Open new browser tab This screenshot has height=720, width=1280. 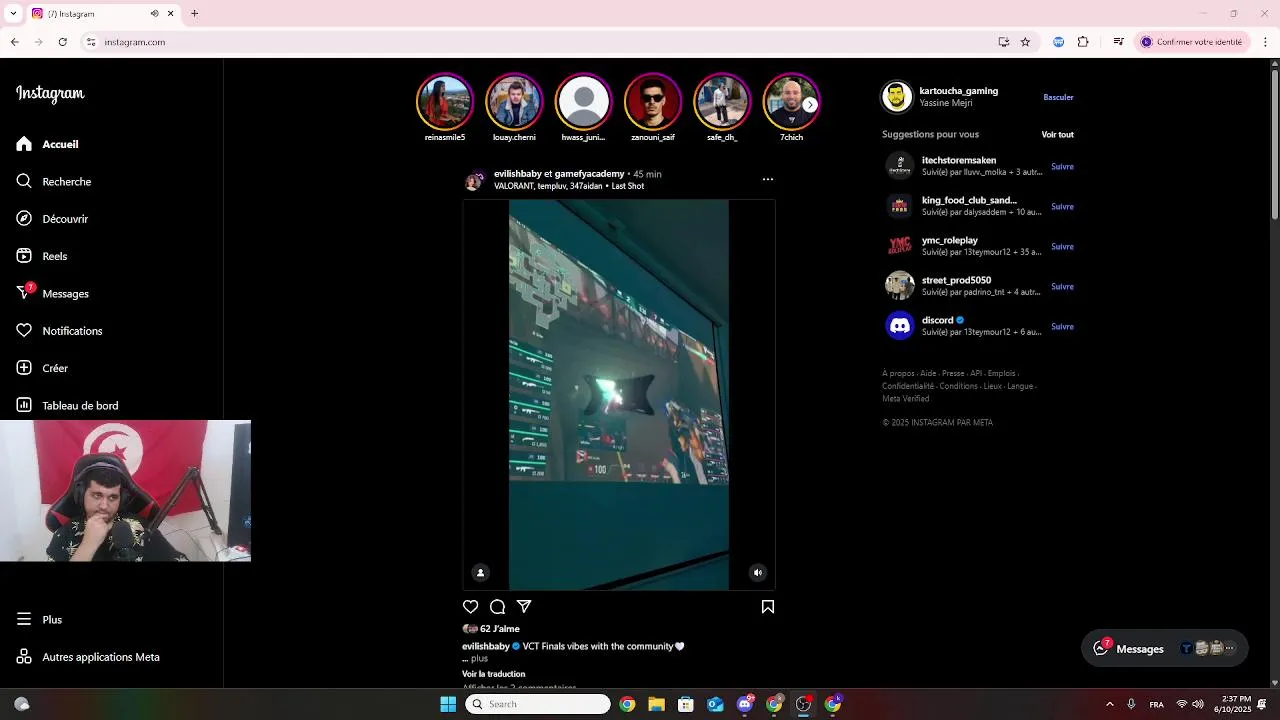click(x=195, y=13)
